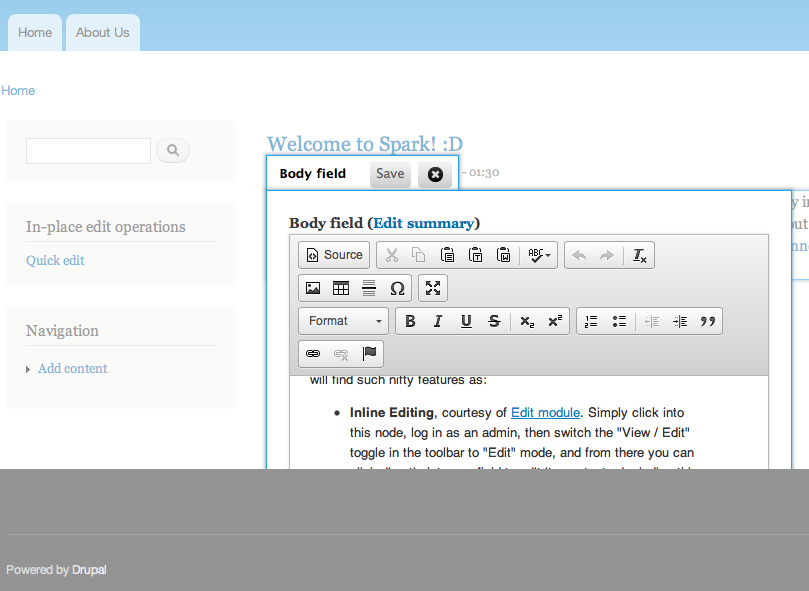This screenshot has height=591, width=809.
Task: Click the Increase Indent icon
Action: [x=679, y=321]
